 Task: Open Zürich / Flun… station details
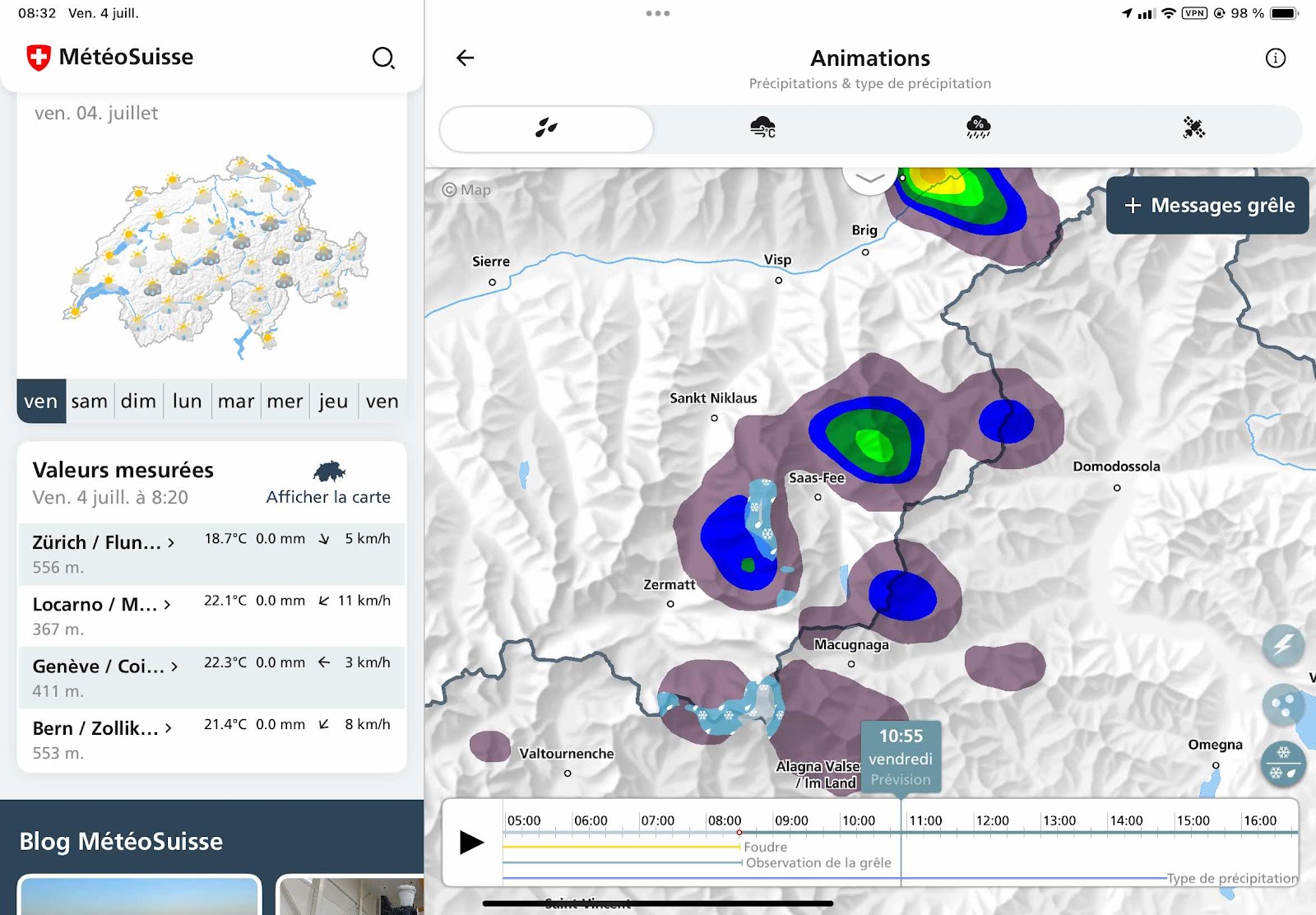[211, 554]
